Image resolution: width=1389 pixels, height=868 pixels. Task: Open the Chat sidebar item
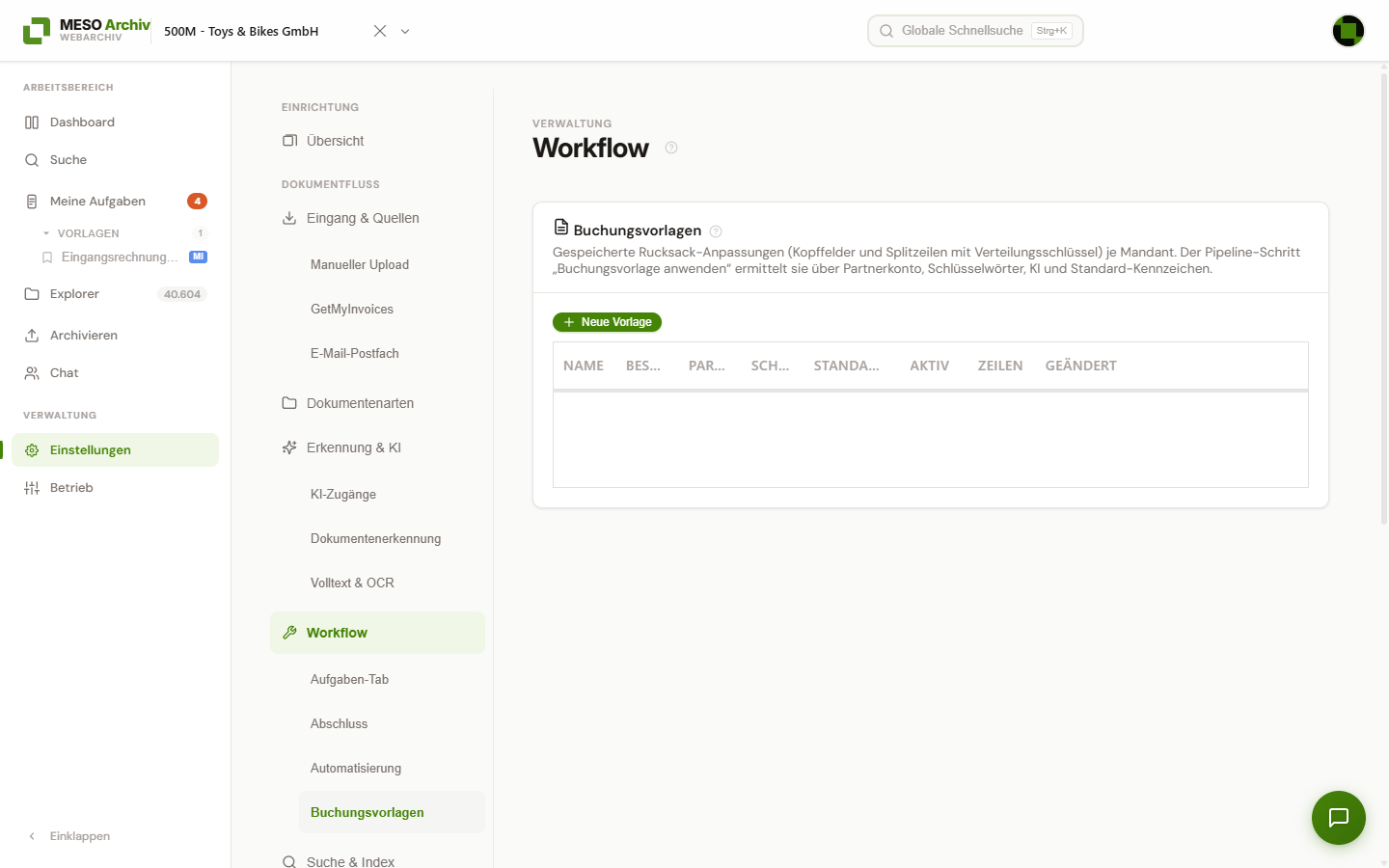[x=116, y=373]
